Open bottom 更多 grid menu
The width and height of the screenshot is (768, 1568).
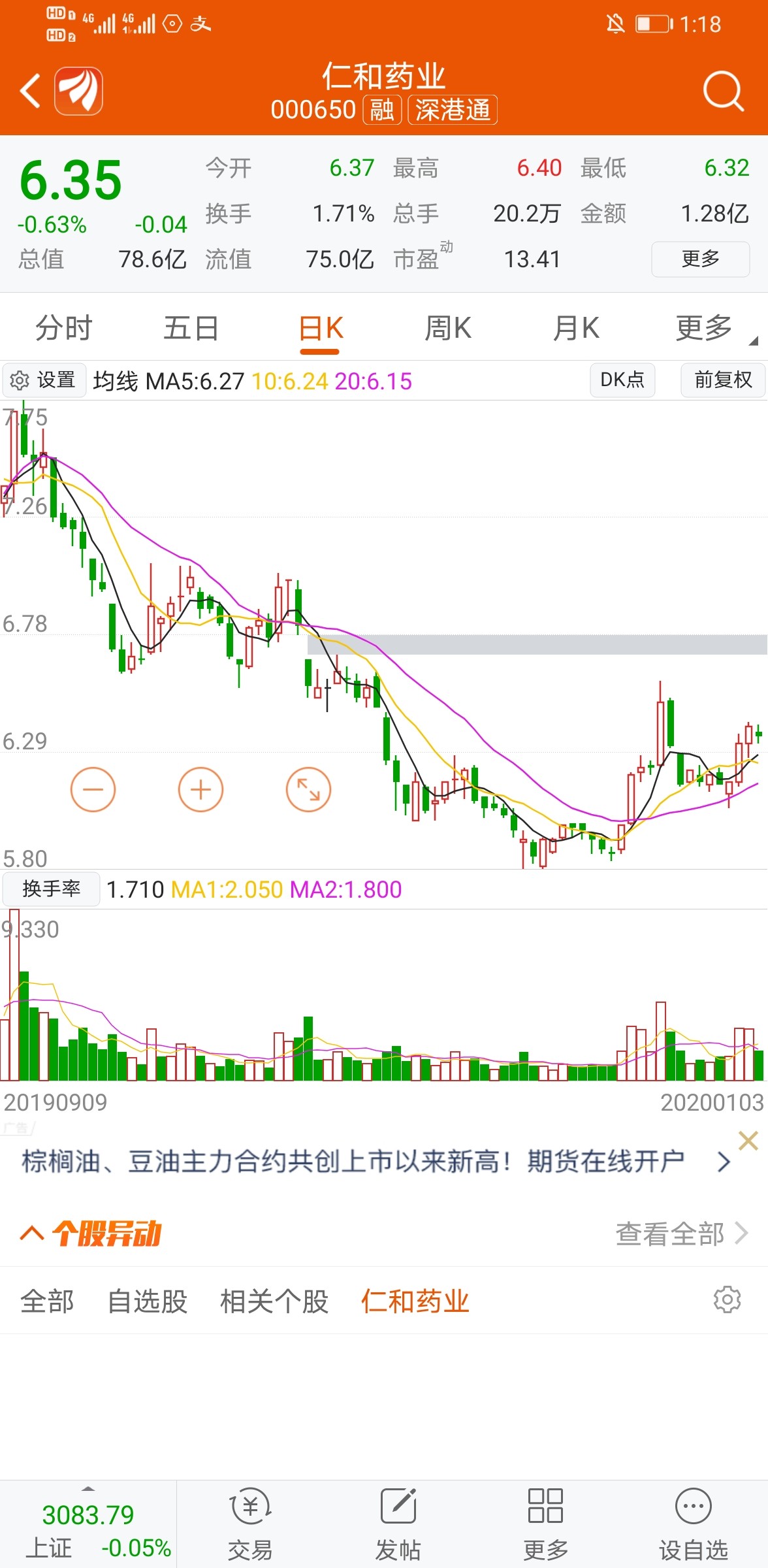coord(546,1525)
